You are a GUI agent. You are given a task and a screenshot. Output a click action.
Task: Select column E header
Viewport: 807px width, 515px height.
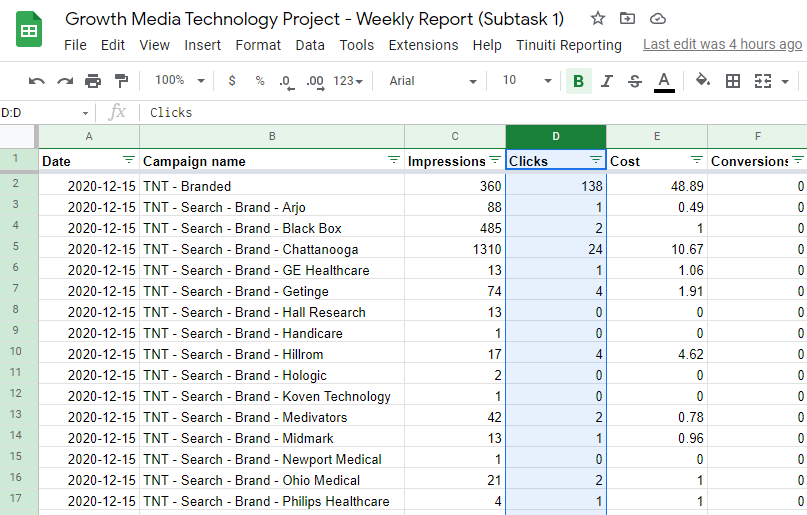(657, 136)
